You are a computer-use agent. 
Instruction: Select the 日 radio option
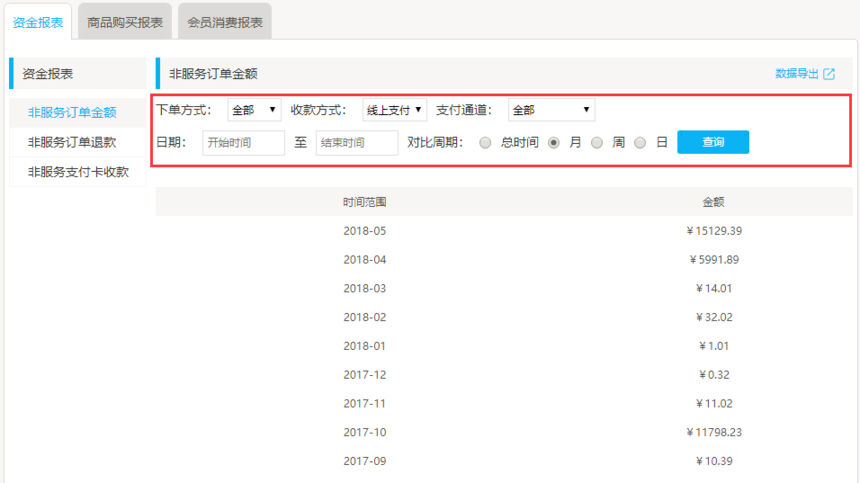tap(640, 143)
